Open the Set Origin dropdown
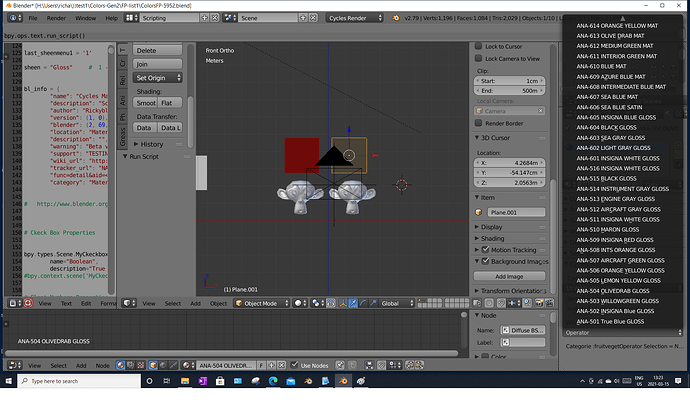This screenshot has height=414, width=690. click(158, 78)
